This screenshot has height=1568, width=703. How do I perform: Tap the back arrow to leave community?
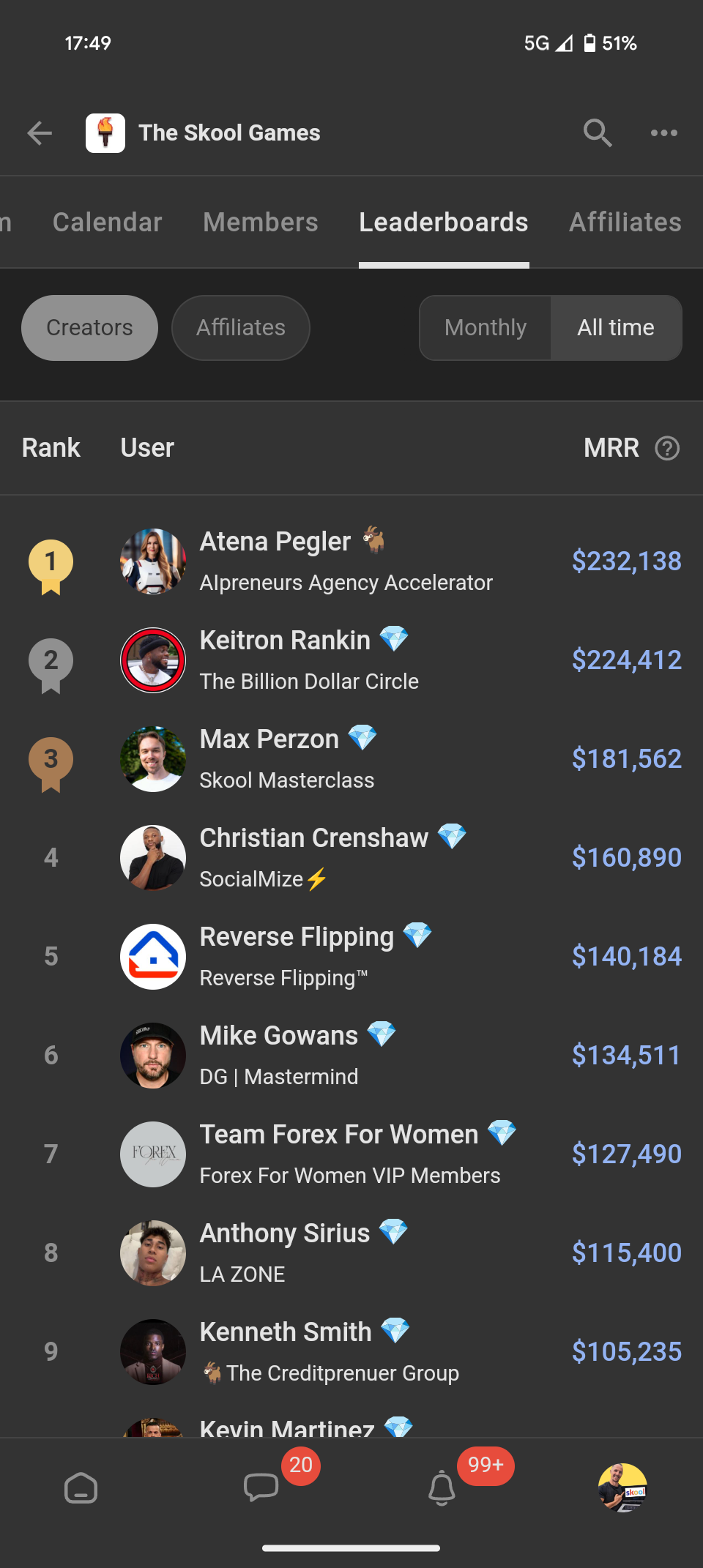pyautogui.click(x=40, y=132)
